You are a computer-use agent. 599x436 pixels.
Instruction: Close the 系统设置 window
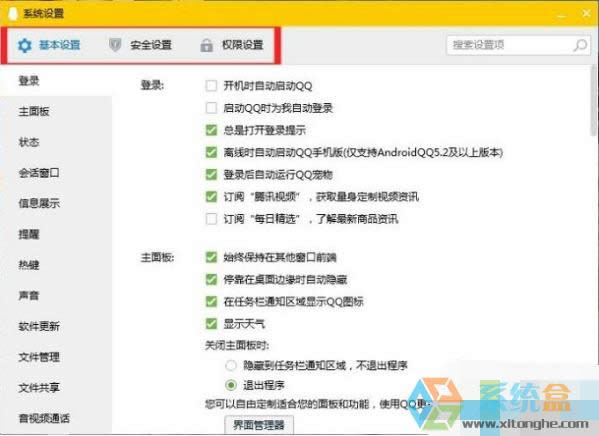(586, 14)
